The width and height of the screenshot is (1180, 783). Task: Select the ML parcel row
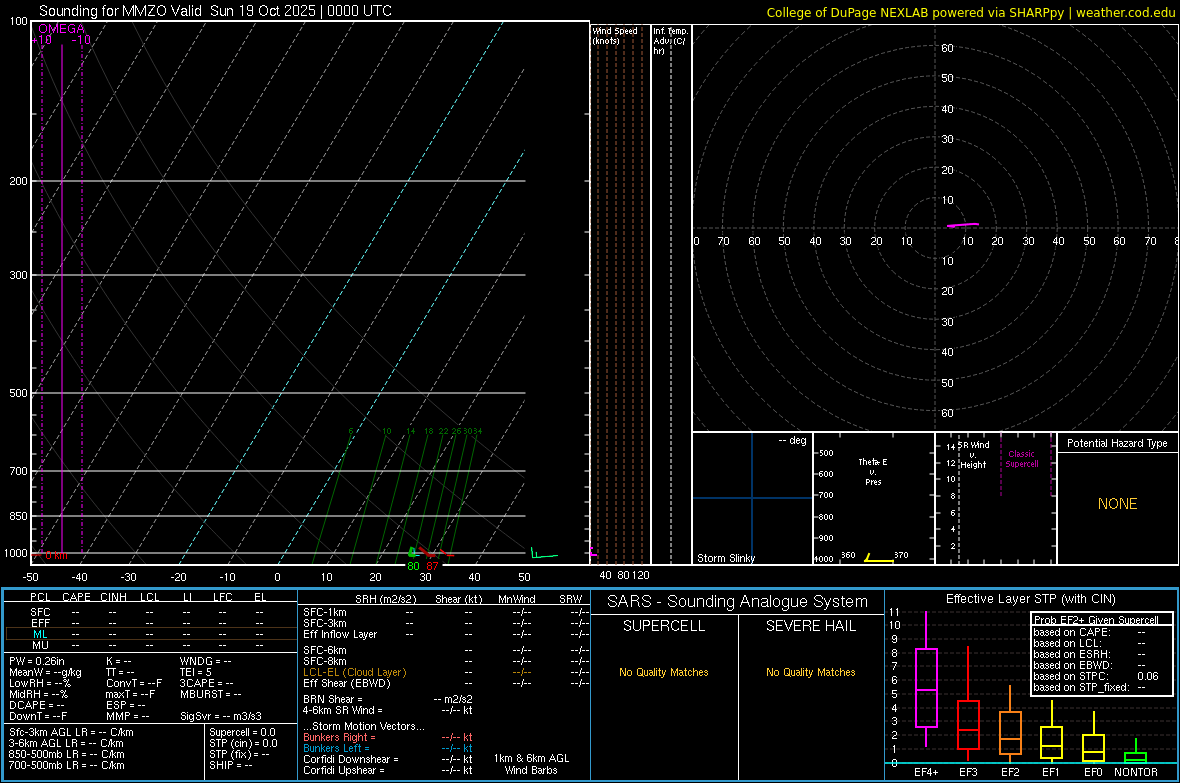(40, 633)
